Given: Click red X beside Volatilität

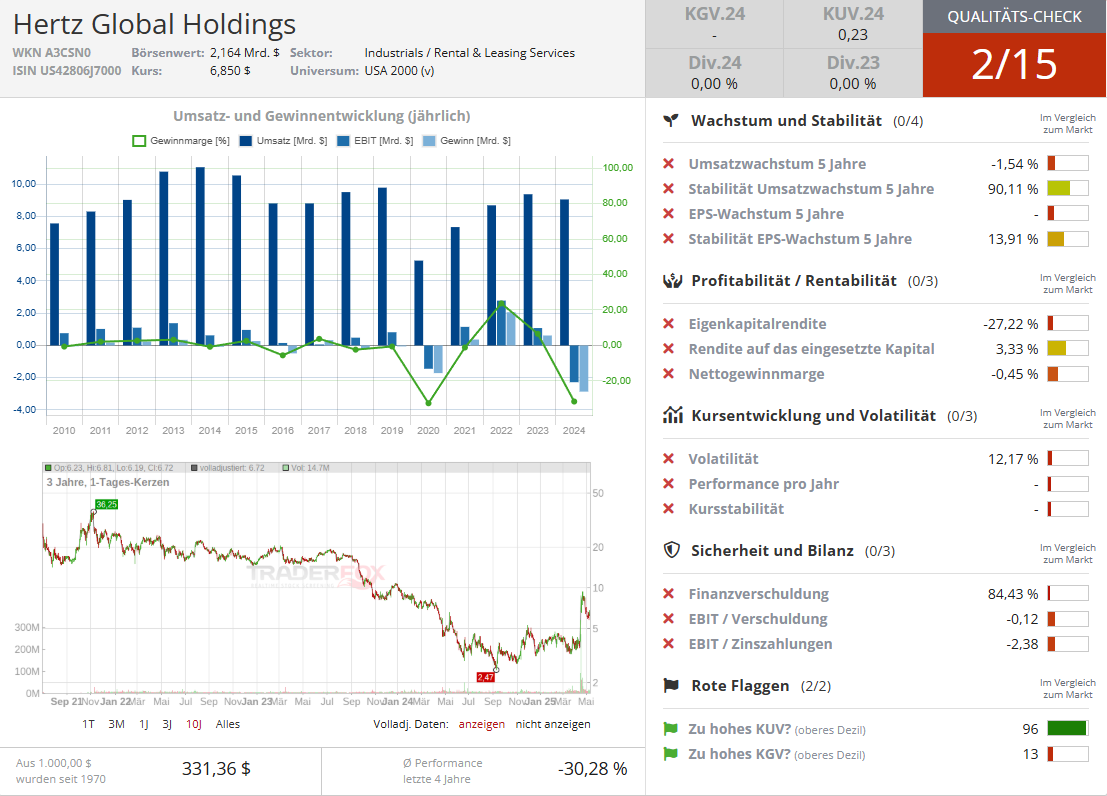Looking at the screenshot, I should point(669,458).
